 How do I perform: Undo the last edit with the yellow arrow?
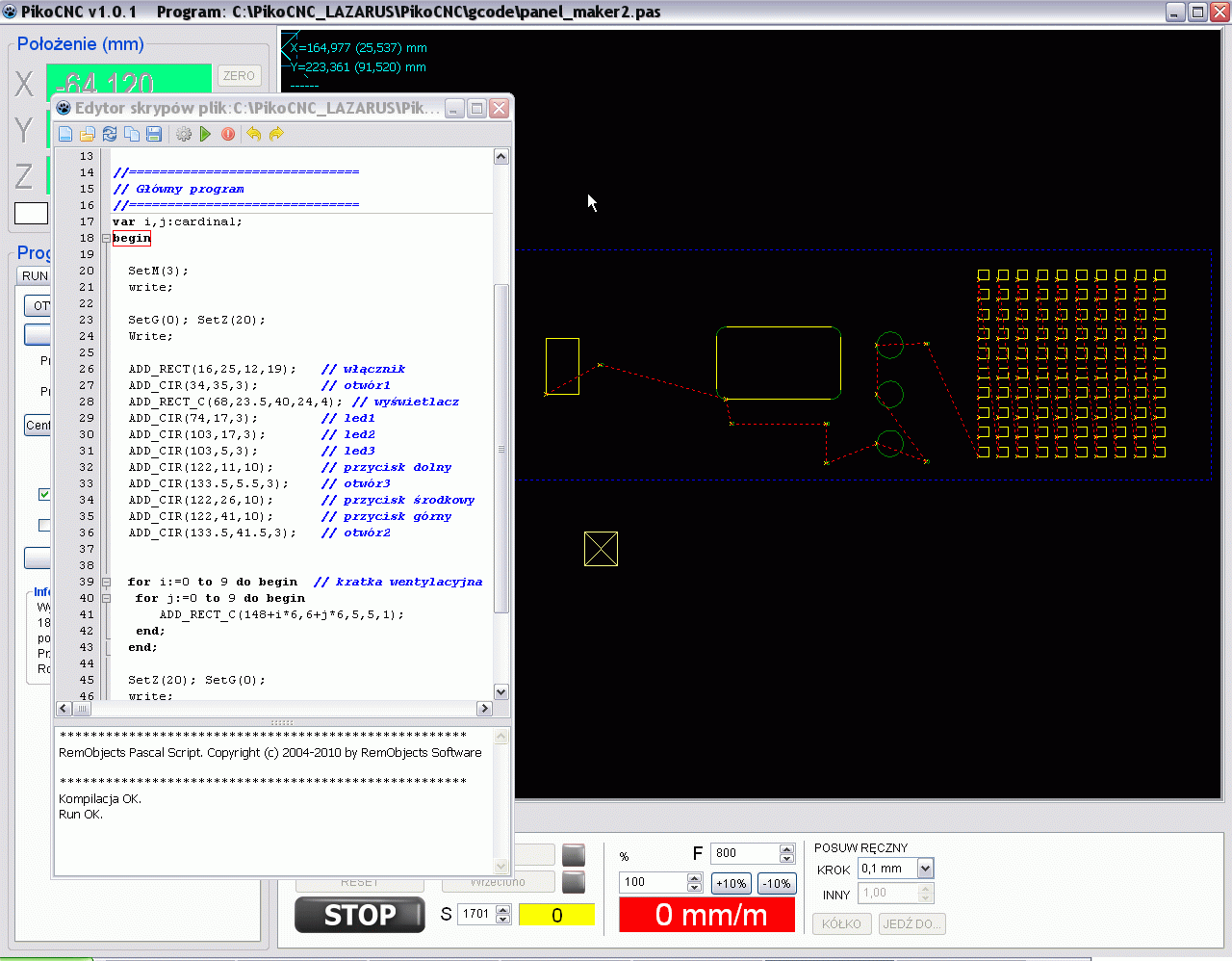click(254, 134)
